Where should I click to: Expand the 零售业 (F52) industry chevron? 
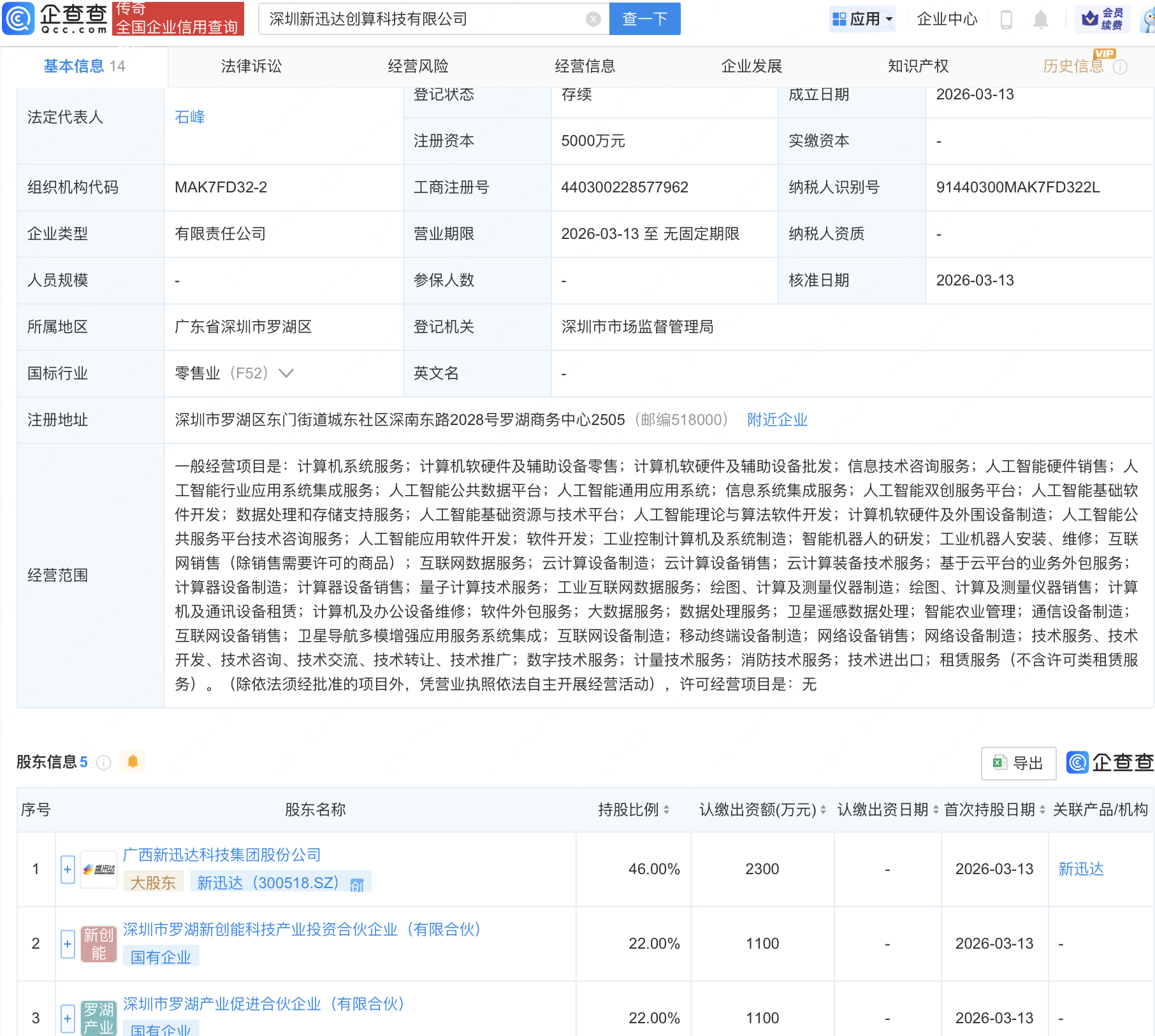pos(286,373)
